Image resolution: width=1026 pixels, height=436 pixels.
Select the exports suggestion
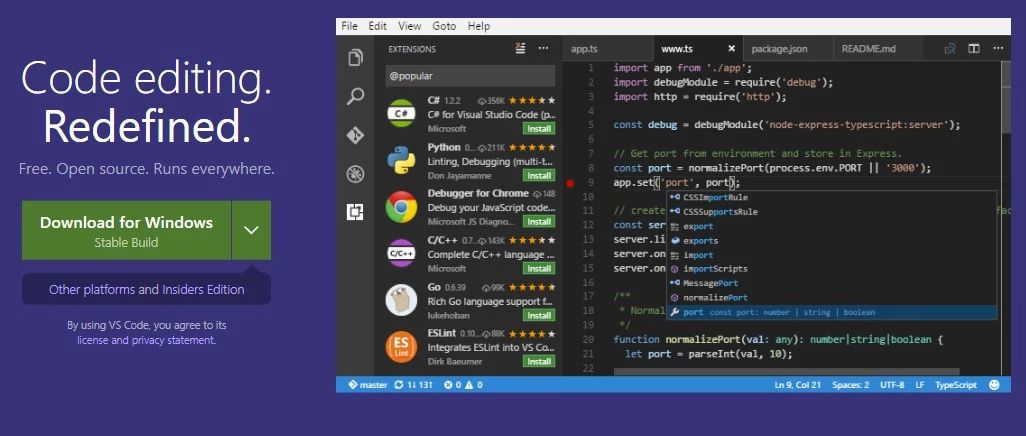point(832,240)
